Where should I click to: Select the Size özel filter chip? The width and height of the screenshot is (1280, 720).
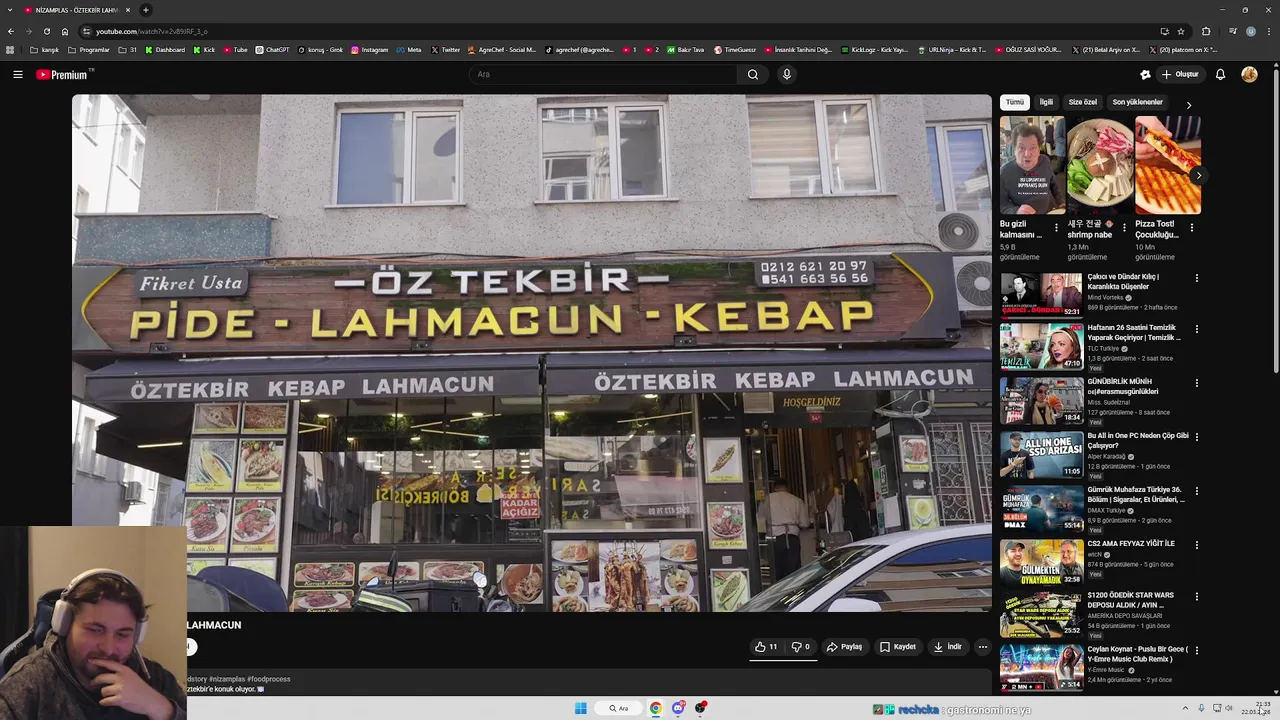tap(1083, 102)
